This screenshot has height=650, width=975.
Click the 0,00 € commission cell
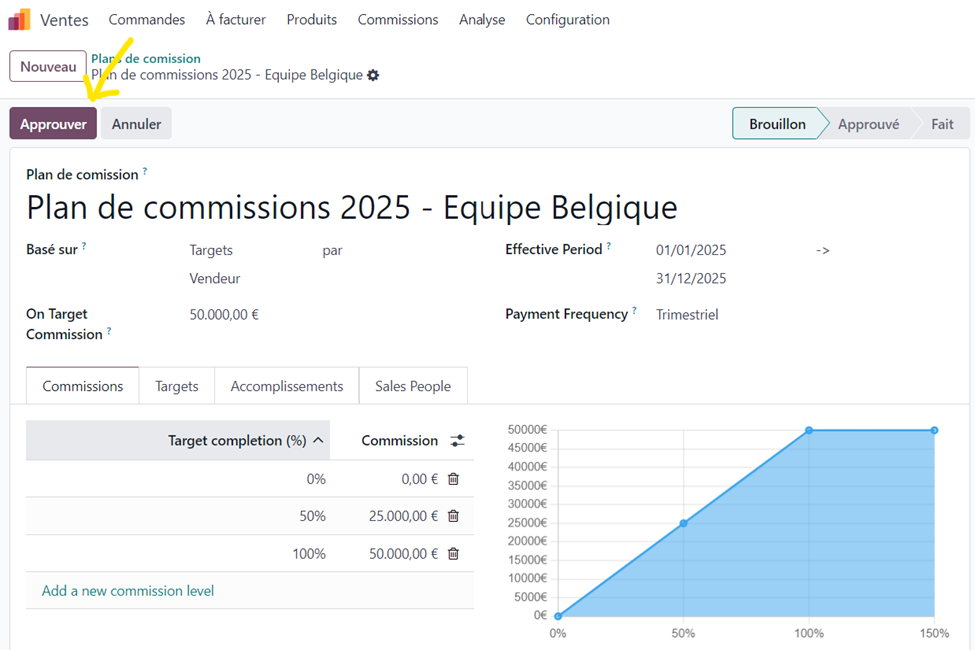(419, 479)
